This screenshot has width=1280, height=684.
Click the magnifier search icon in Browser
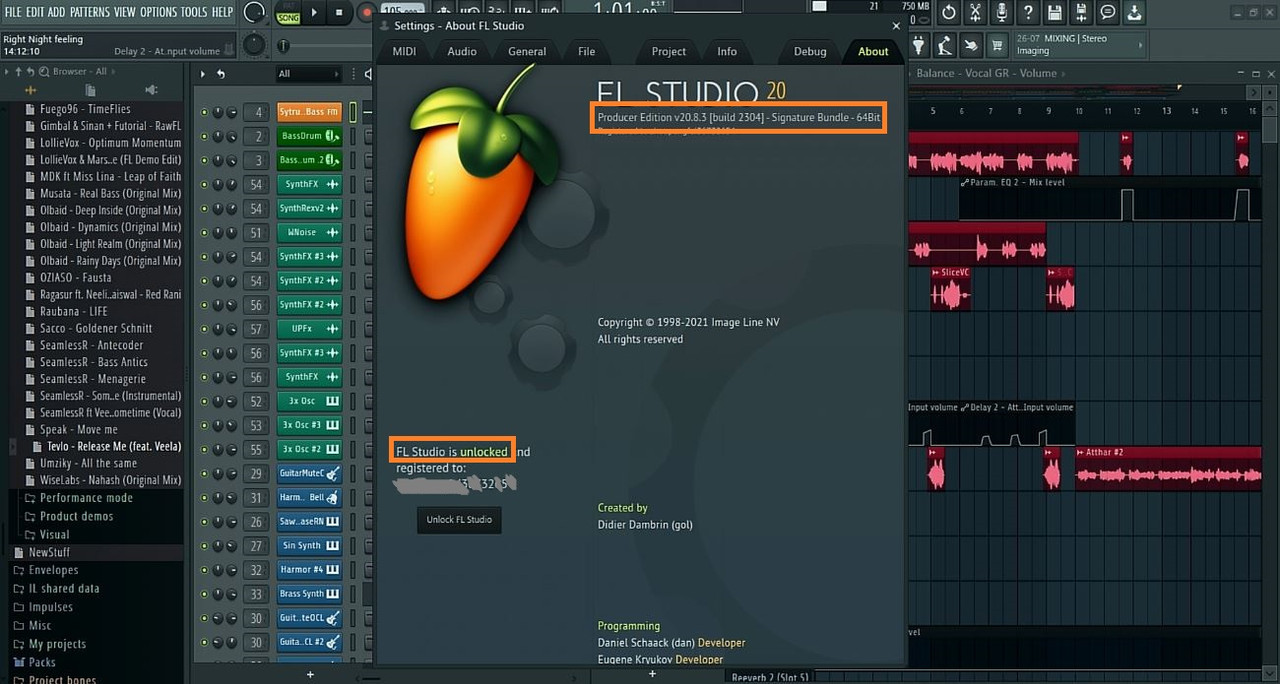pyautogui.click(x=44, y=71)
